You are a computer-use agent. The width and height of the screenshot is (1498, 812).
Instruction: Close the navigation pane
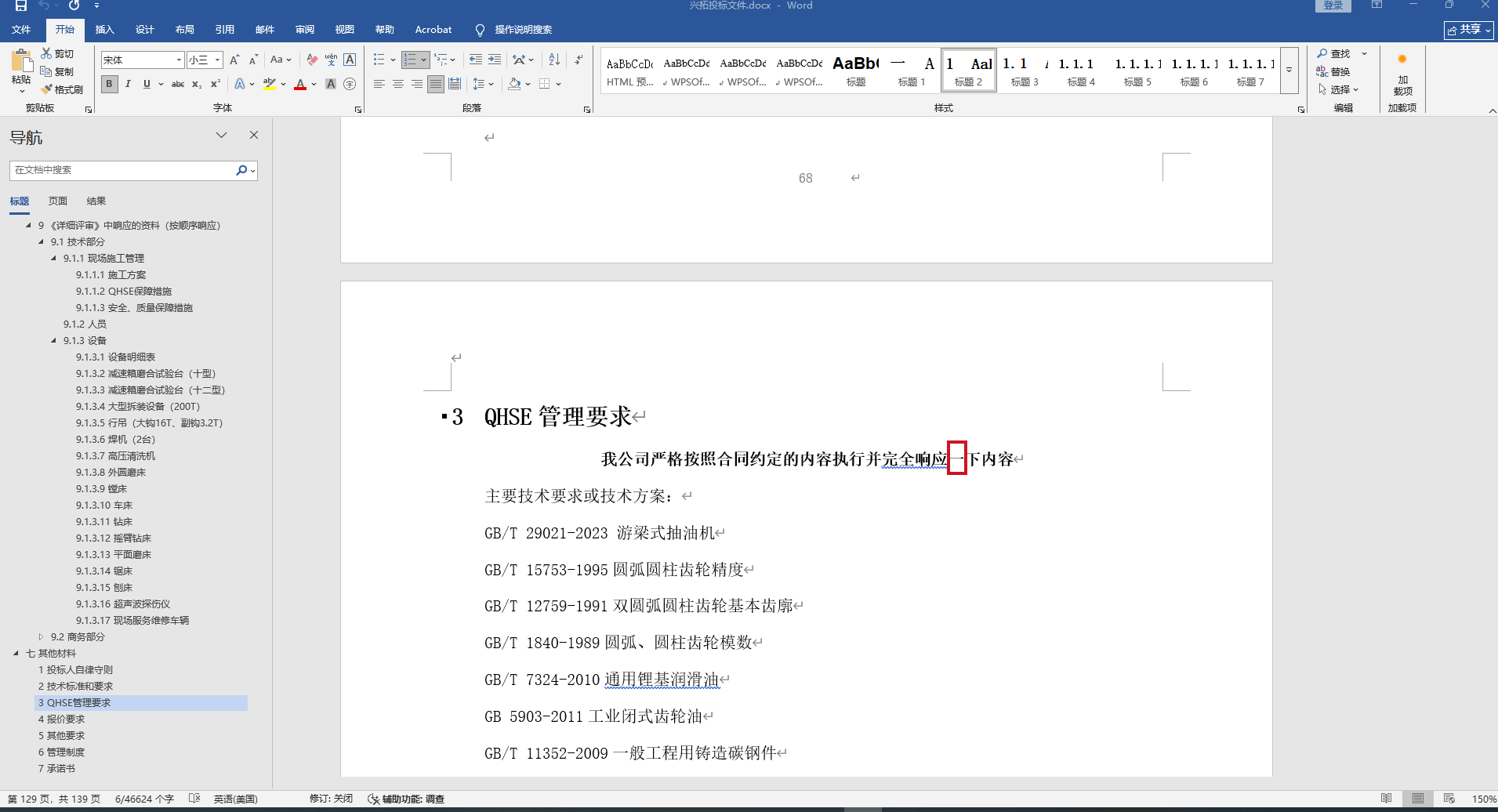254,135
